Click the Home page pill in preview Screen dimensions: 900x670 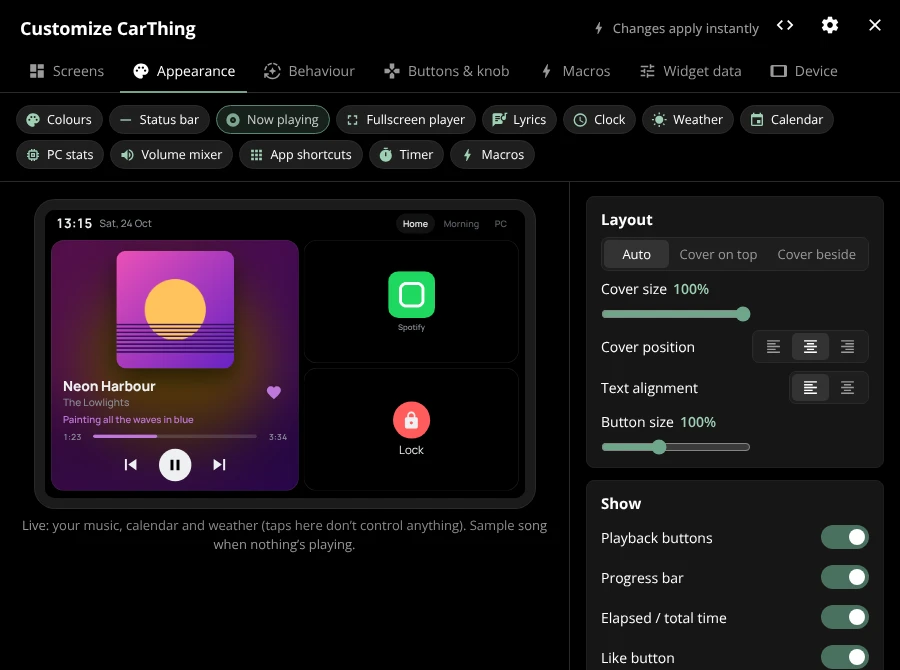(415, 224)
